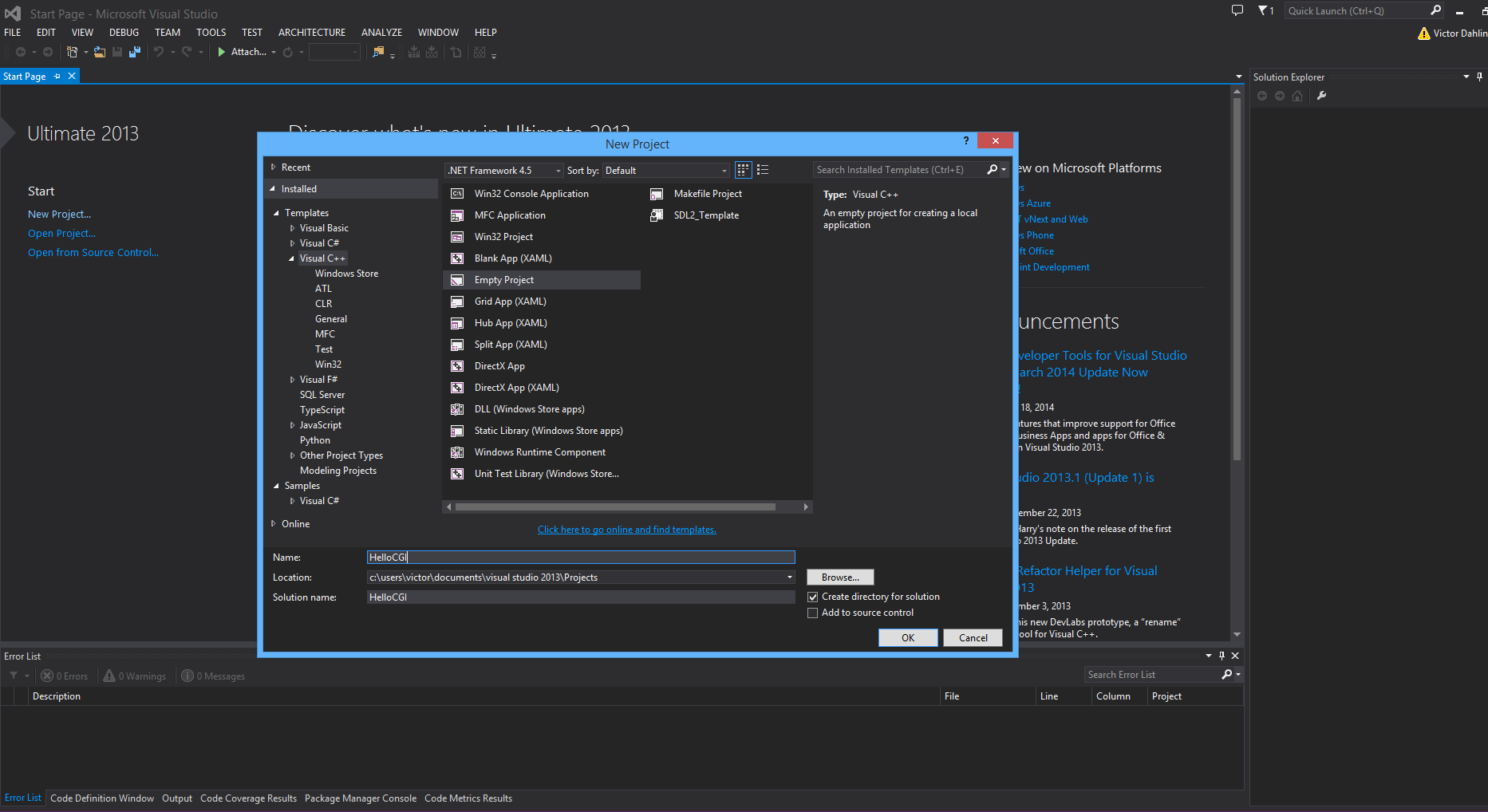This screenshot has height=812, width=1488.
Task: Click the yellow account warning icon
Action: point(1423,34)
